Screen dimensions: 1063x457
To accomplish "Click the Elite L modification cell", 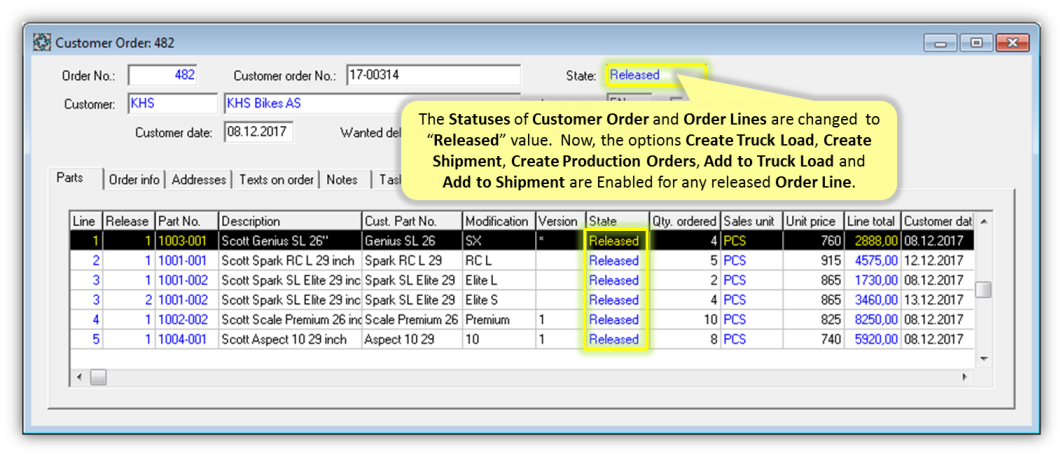I will pyautogui.click(x=498, y=280).
